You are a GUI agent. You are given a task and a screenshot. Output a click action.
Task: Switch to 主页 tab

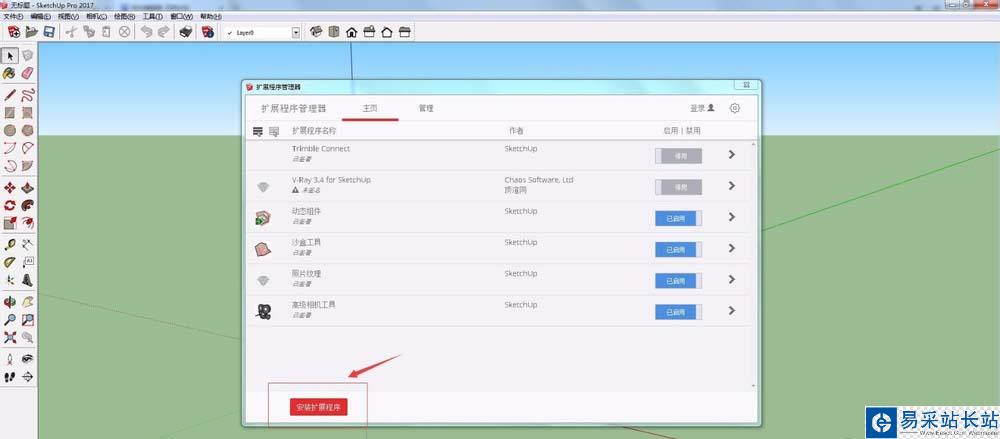pos(370,108)
